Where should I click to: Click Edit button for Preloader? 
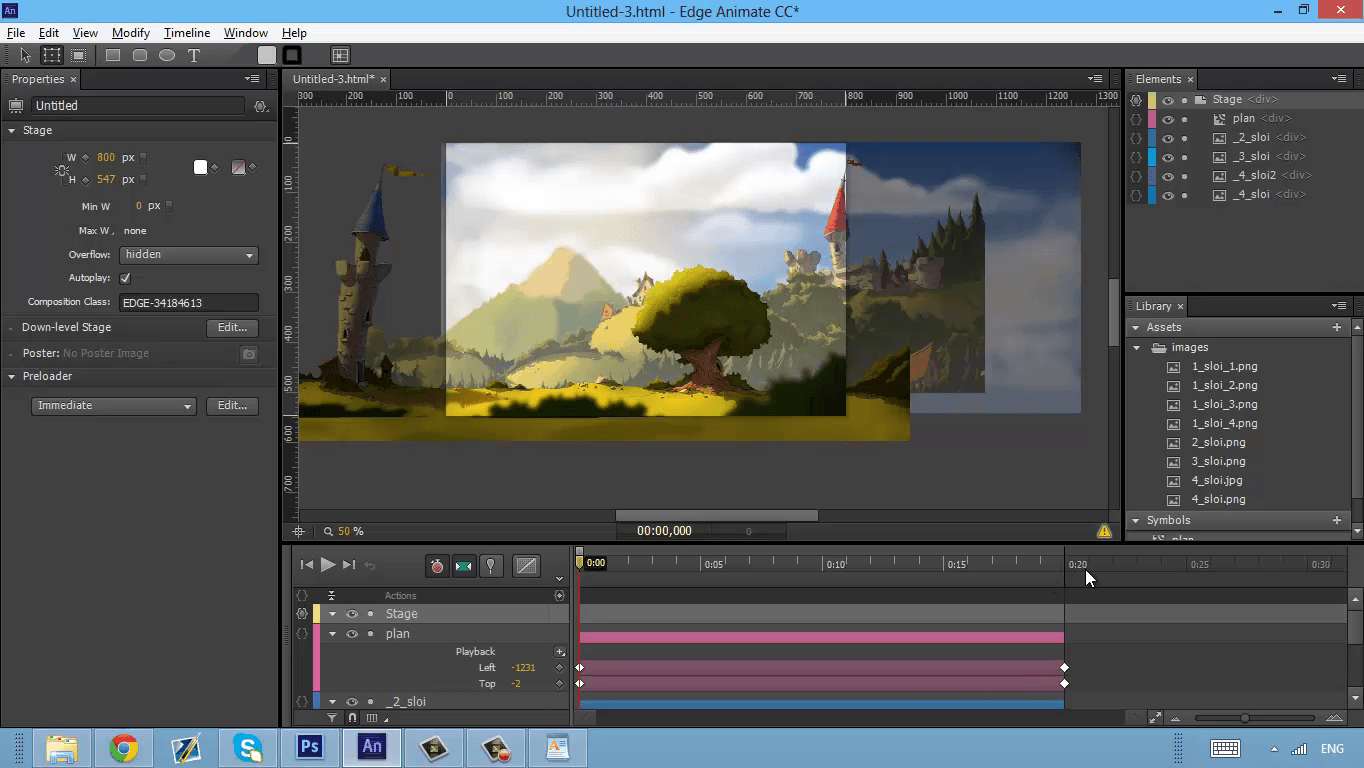(x=232, y=406)
